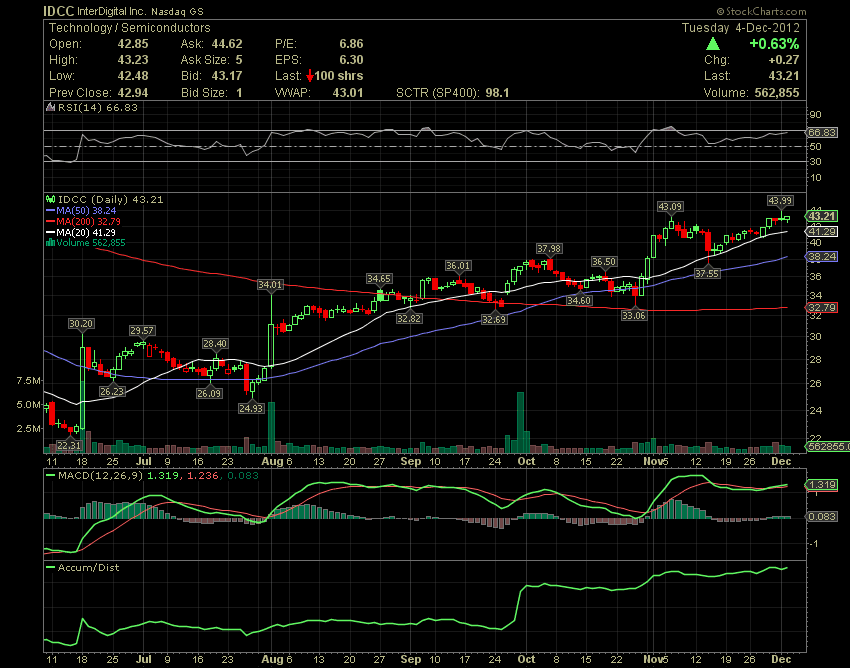Click the green up triangle beside +0.63%
Image resolution: width=850 pixels, height=668 pixels.
pyautogui.click(x=712, y=42)
